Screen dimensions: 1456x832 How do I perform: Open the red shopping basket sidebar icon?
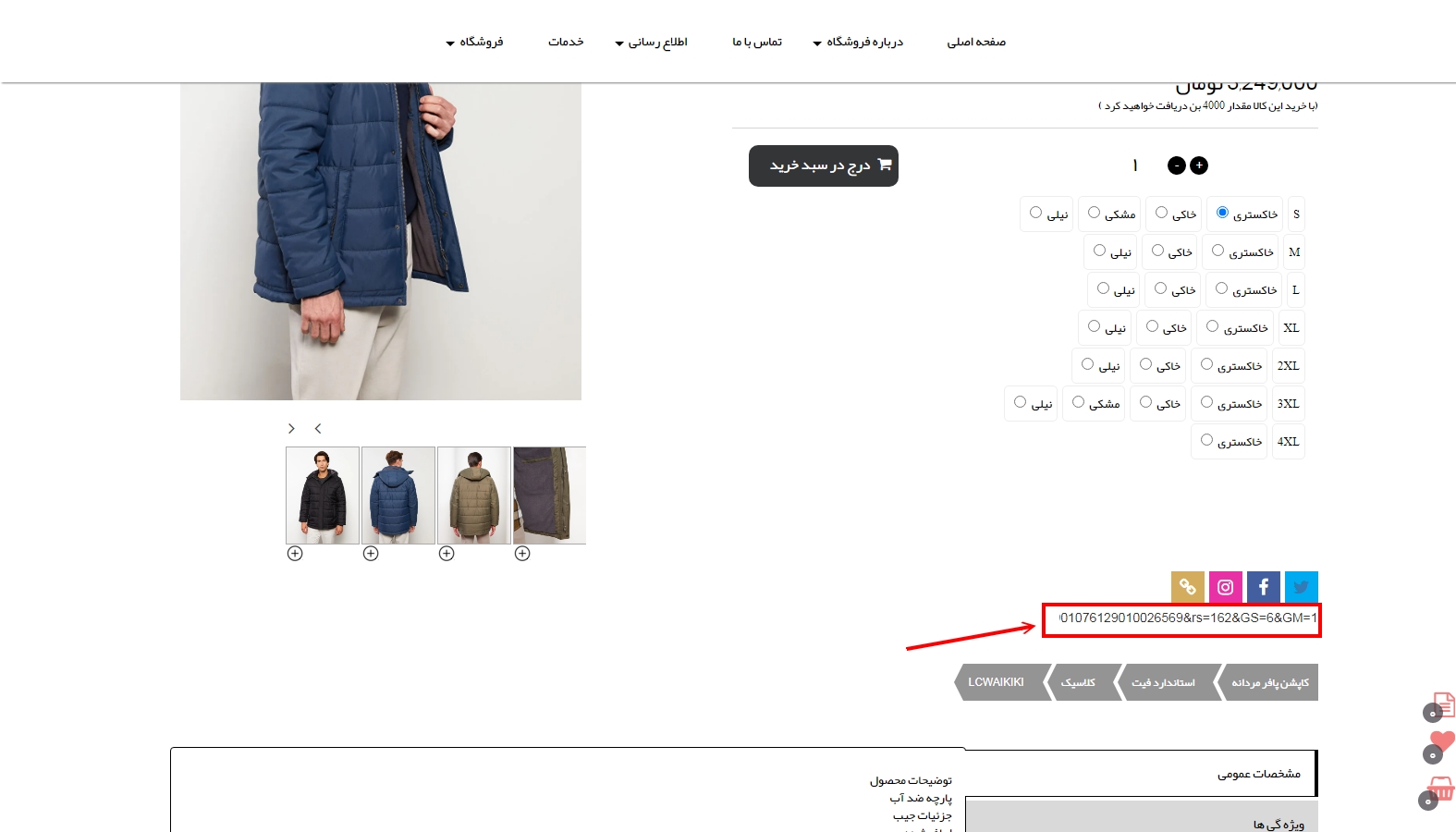click(x=1440, y=789)
